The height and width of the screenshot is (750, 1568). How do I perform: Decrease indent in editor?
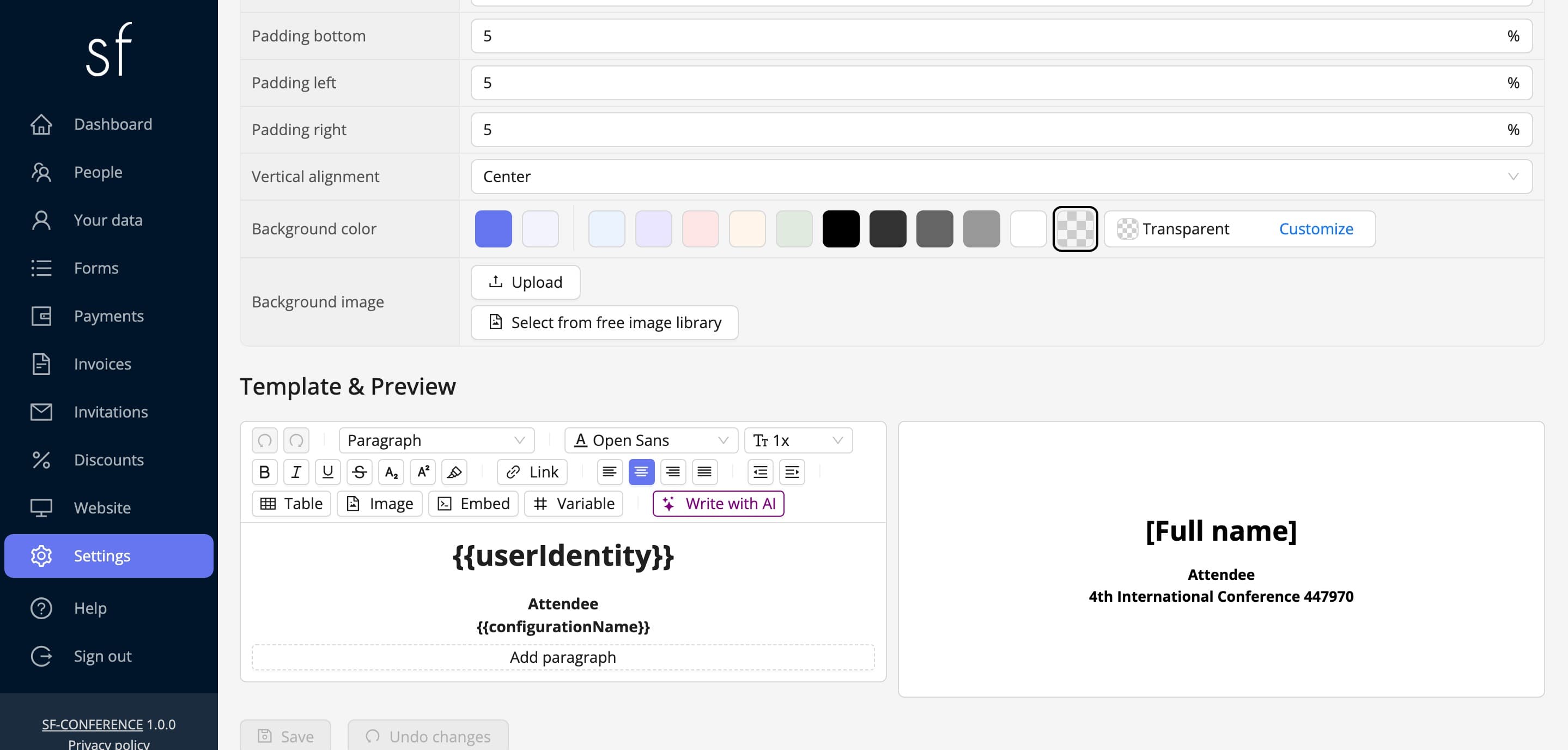tap(761, 472)
